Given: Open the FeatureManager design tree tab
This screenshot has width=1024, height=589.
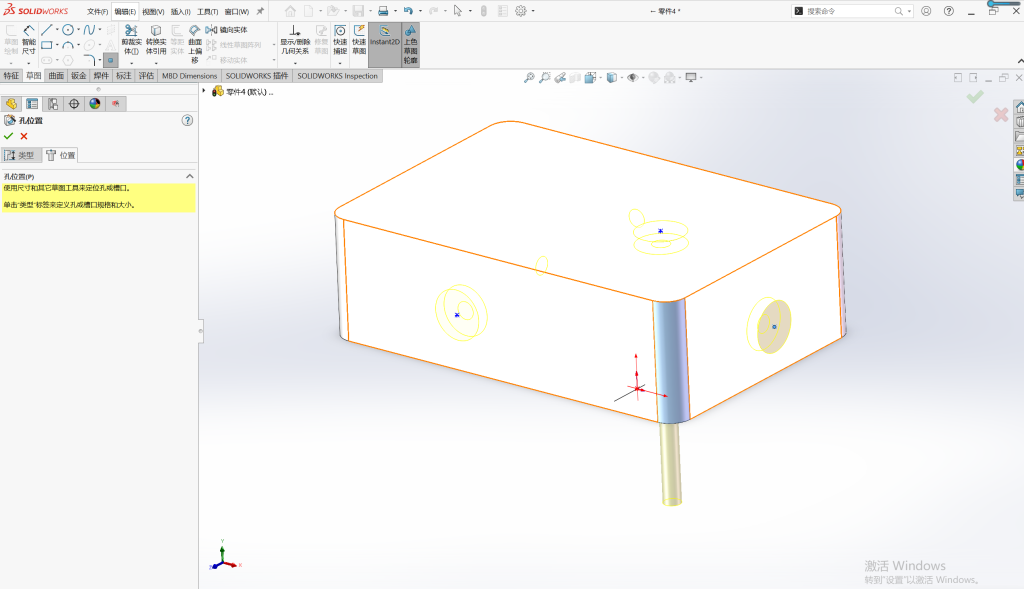Looking at the screenshot, I should 11,104.
